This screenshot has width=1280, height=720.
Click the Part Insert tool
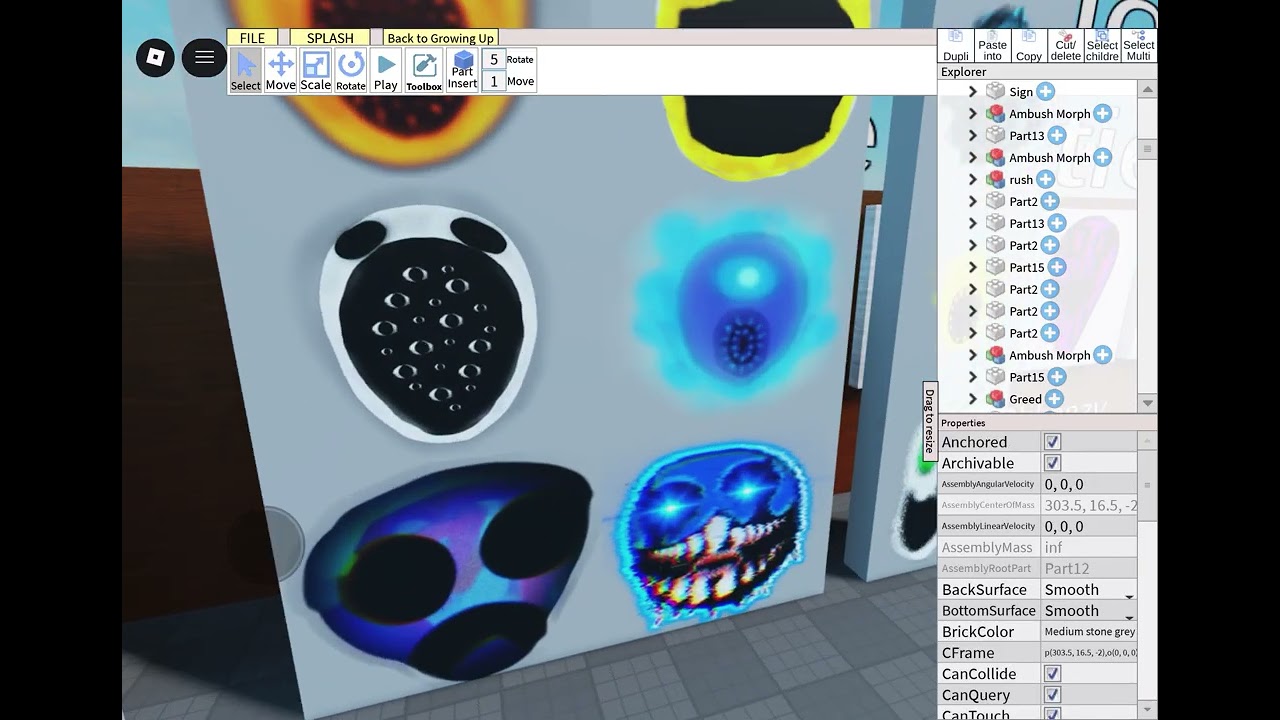(462, 71)
